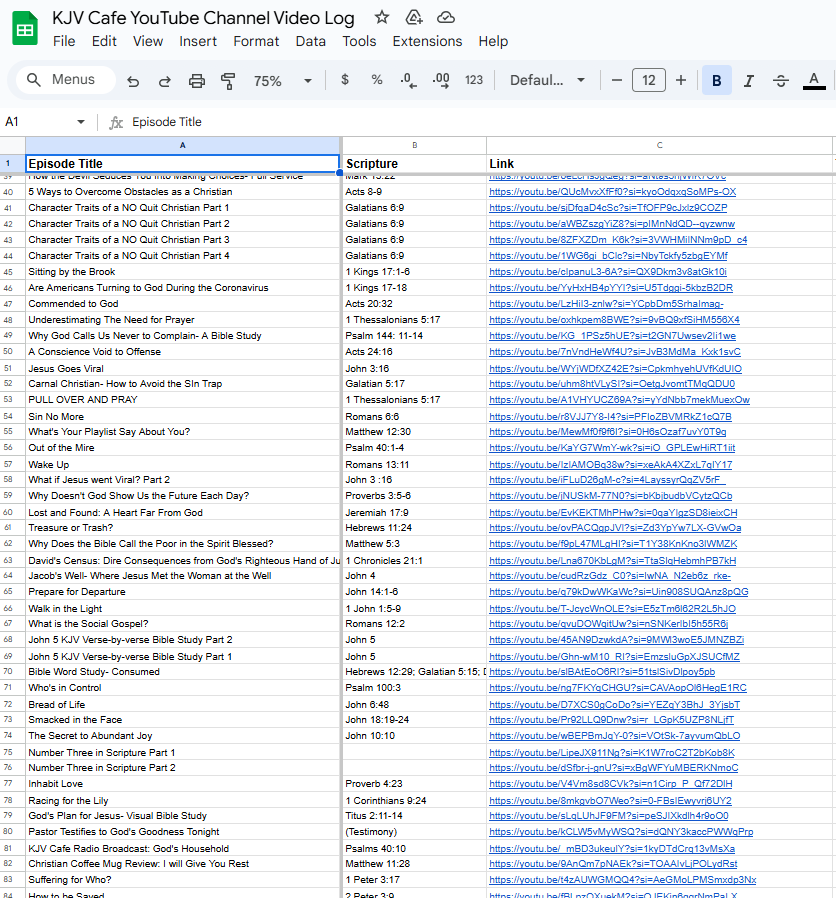Open the View menu

pos(148,41)
